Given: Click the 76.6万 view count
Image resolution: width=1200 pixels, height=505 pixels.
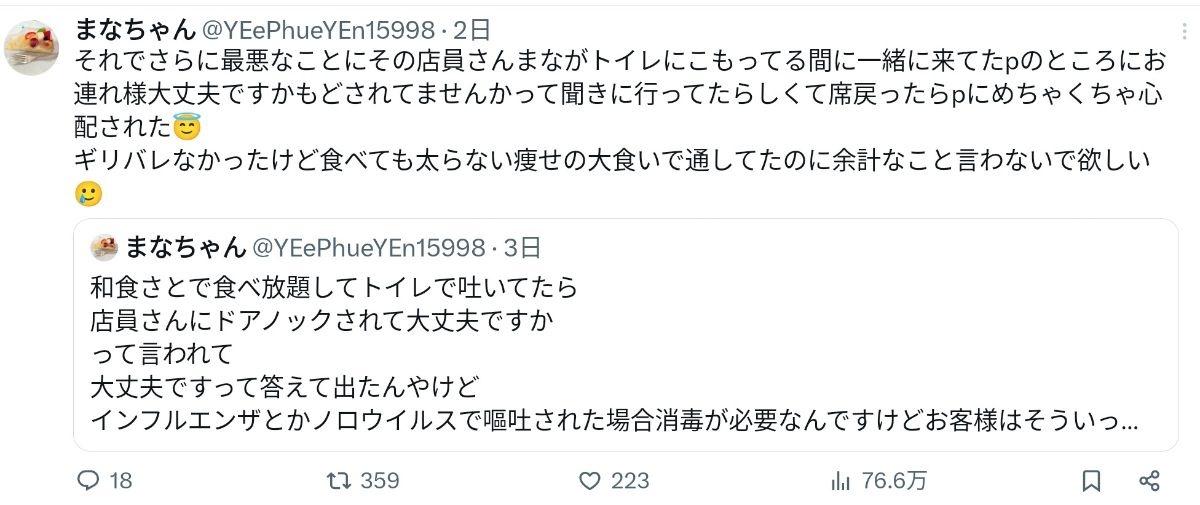Looking at the screenshot, I should coord(894,481).
